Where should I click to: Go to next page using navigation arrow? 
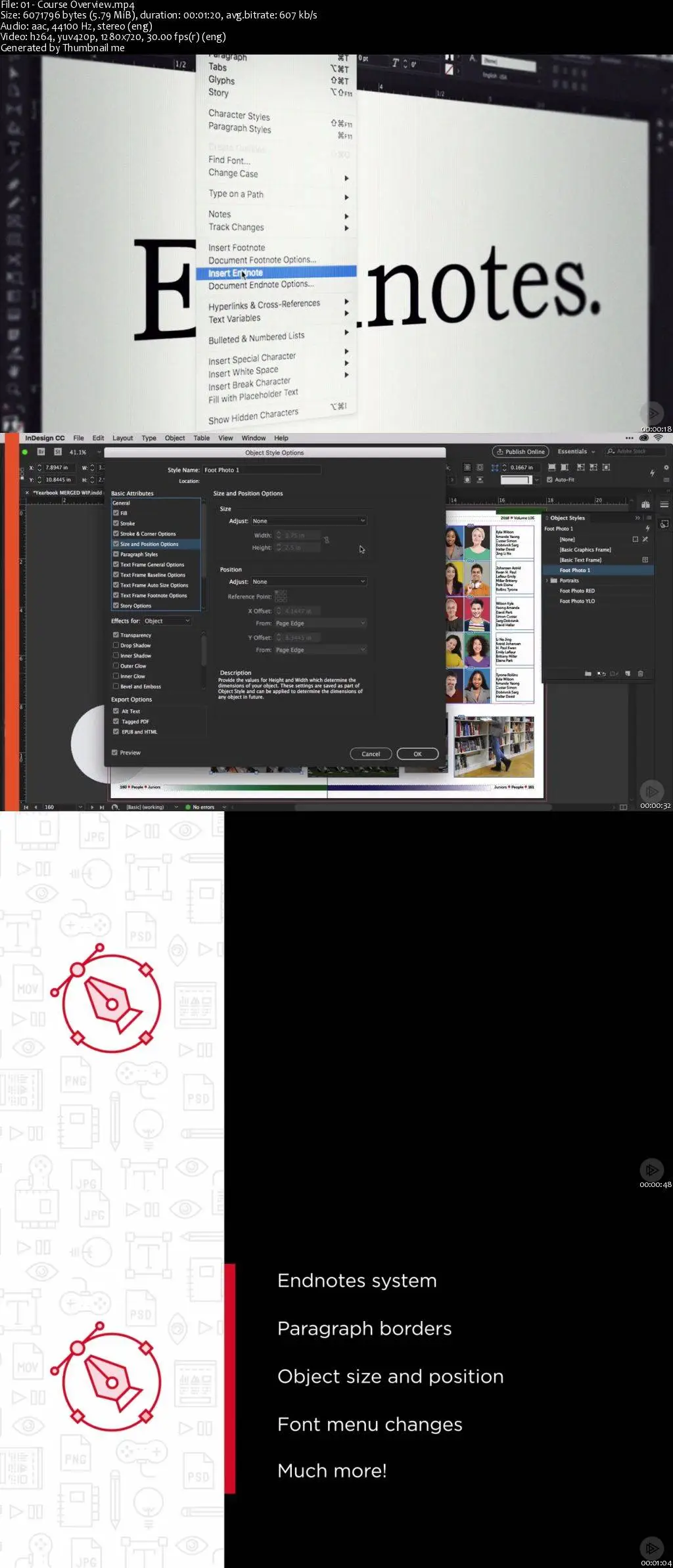pyautogui.click(x=92, y=807)
